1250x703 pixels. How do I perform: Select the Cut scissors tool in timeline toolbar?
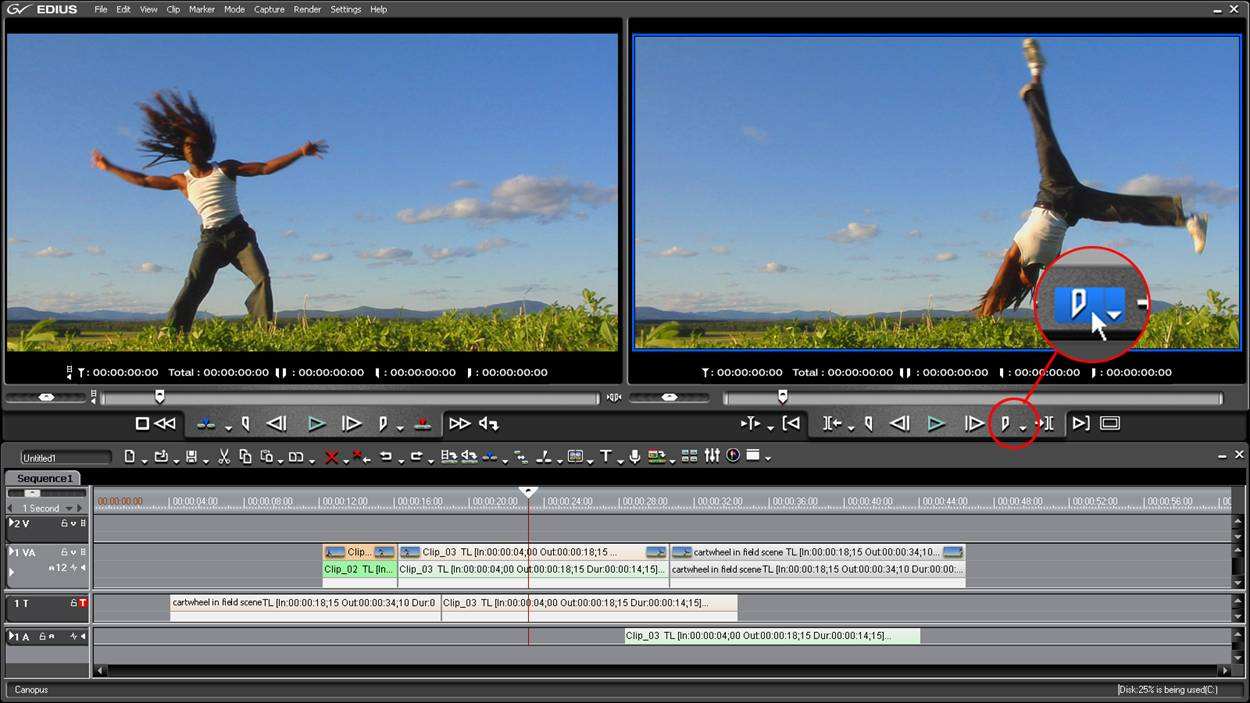224,456
